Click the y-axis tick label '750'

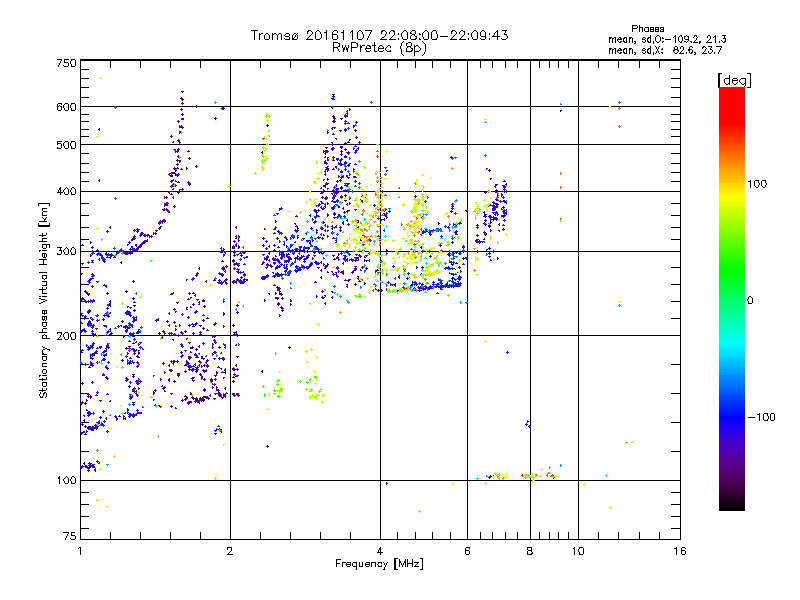tap(66, 63)
